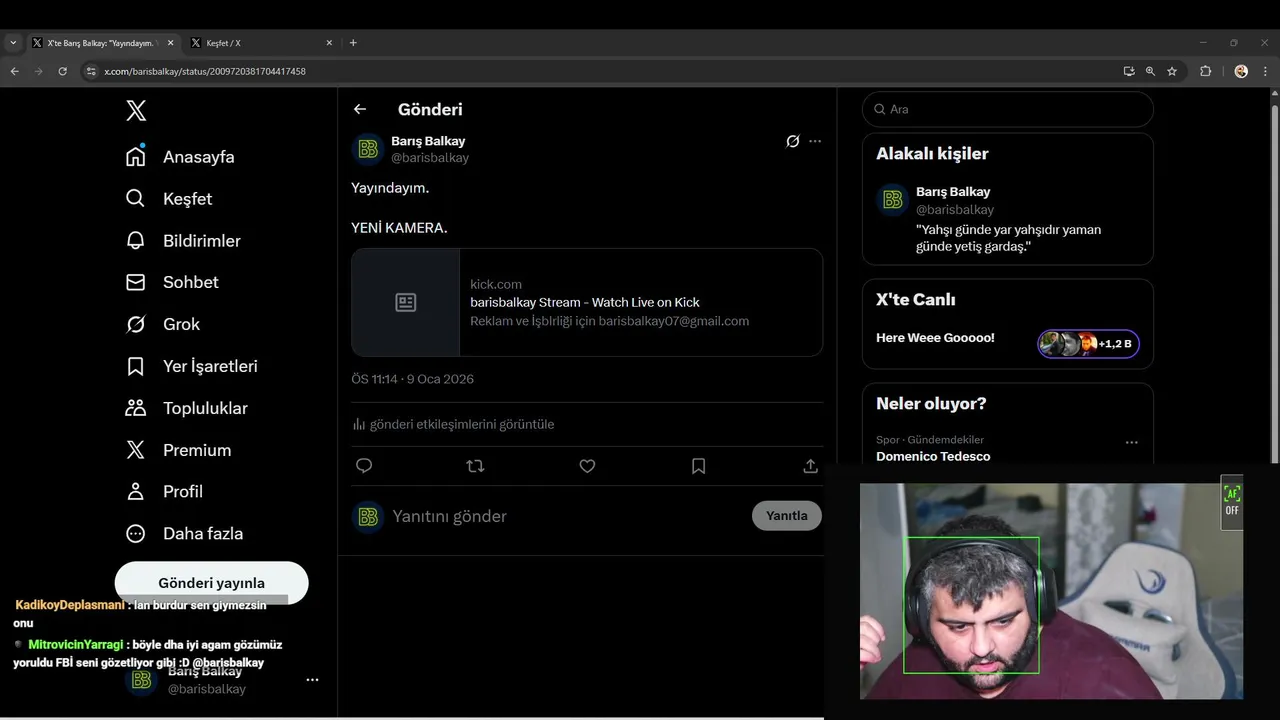
Task: Open account menu ellipsis at bottom left
Action: (312, 680)
